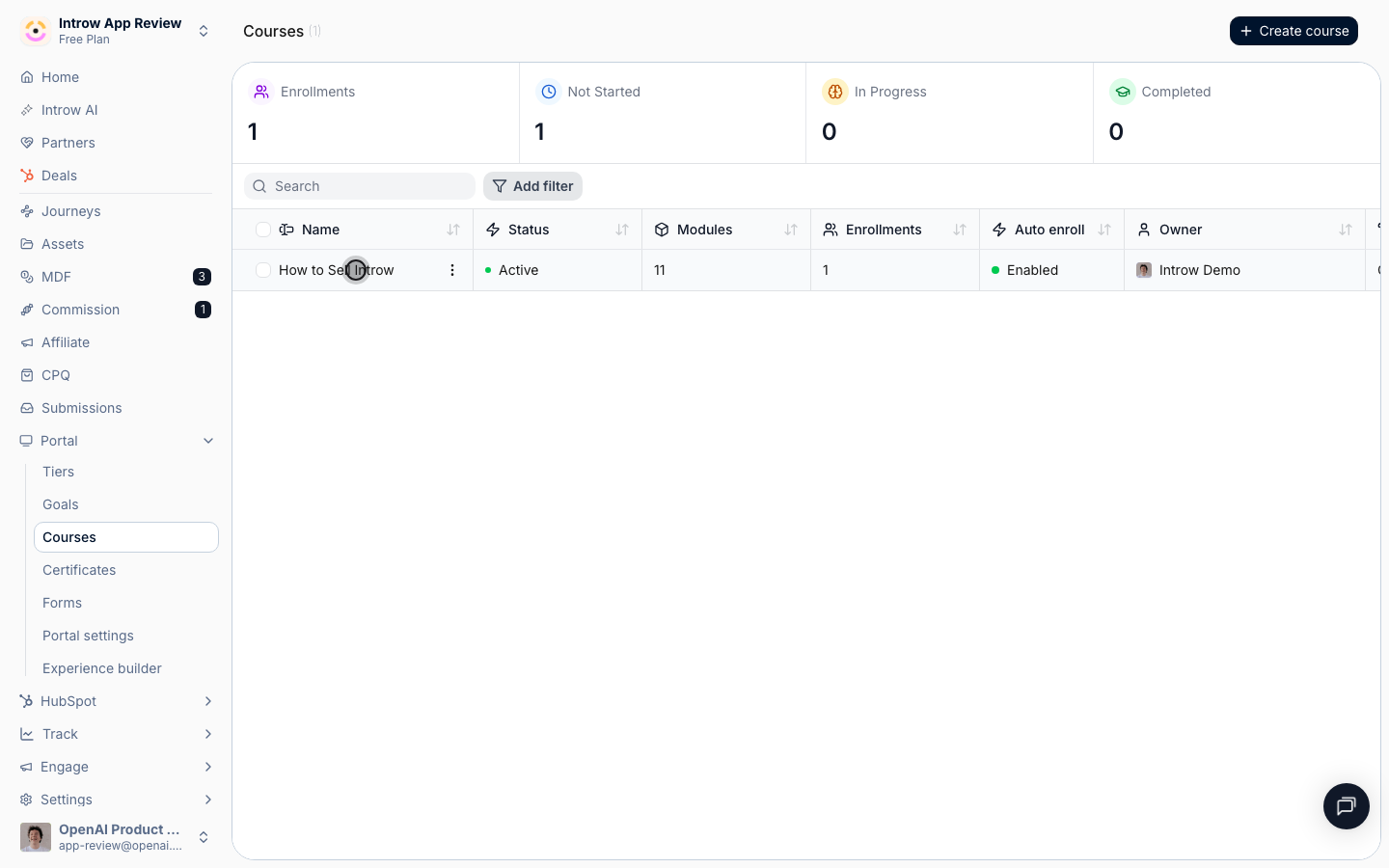Open the user account menu chevrons
The height and width of the screenshot is (868, 1389).
[x=204, y=837]
